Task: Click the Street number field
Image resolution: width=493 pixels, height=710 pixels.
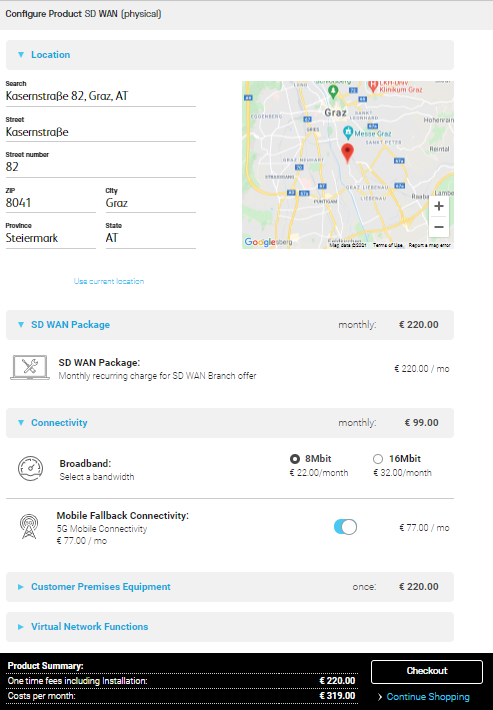Action: click(x=101, y=167)
